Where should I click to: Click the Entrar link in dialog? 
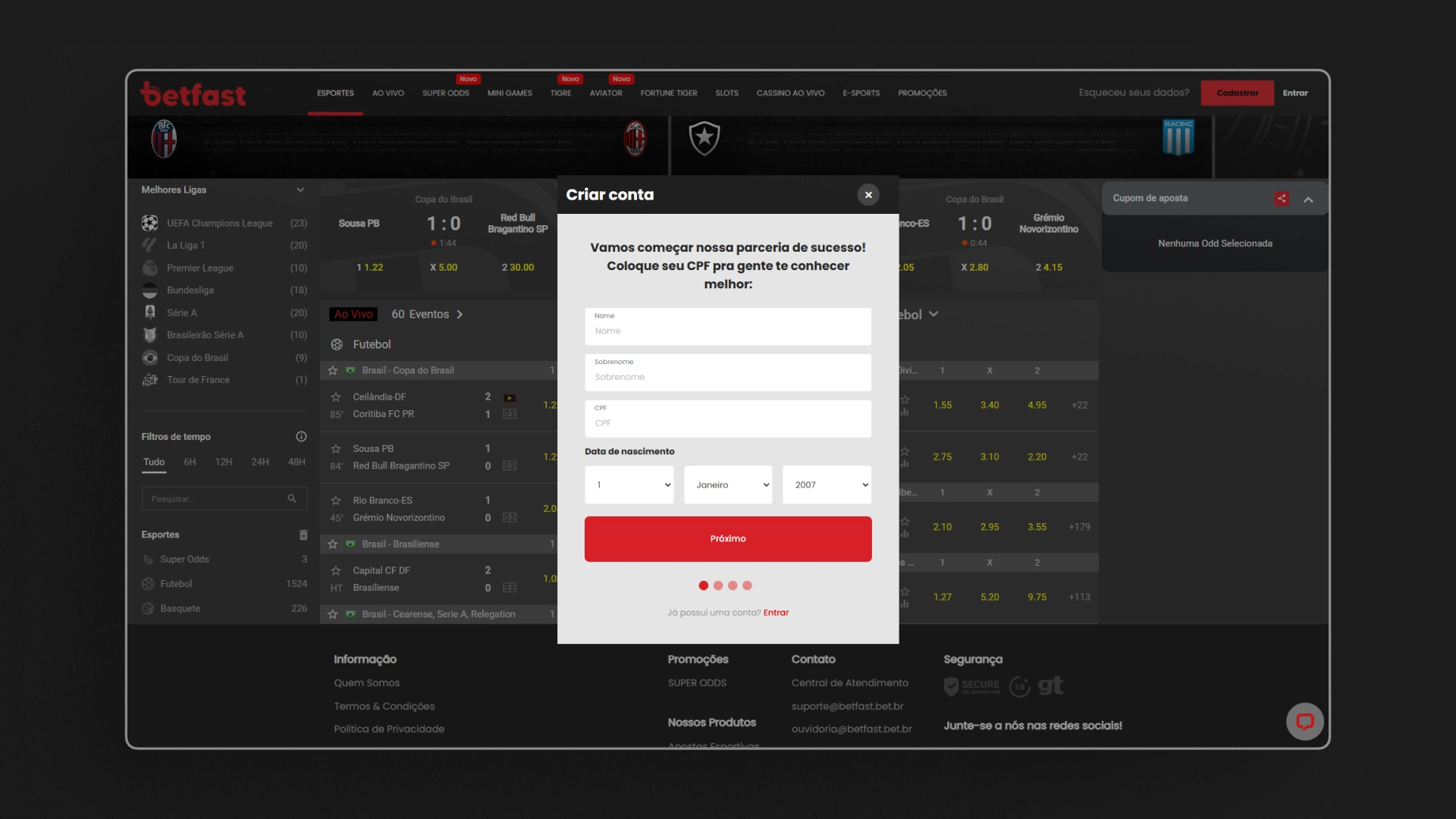coord(776,613)
